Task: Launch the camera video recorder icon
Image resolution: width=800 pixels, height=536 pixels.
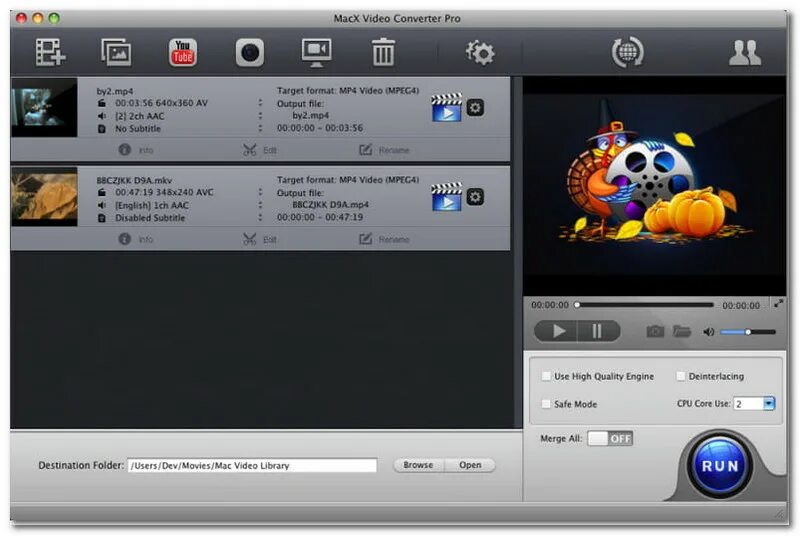Action: click(249, 52)
